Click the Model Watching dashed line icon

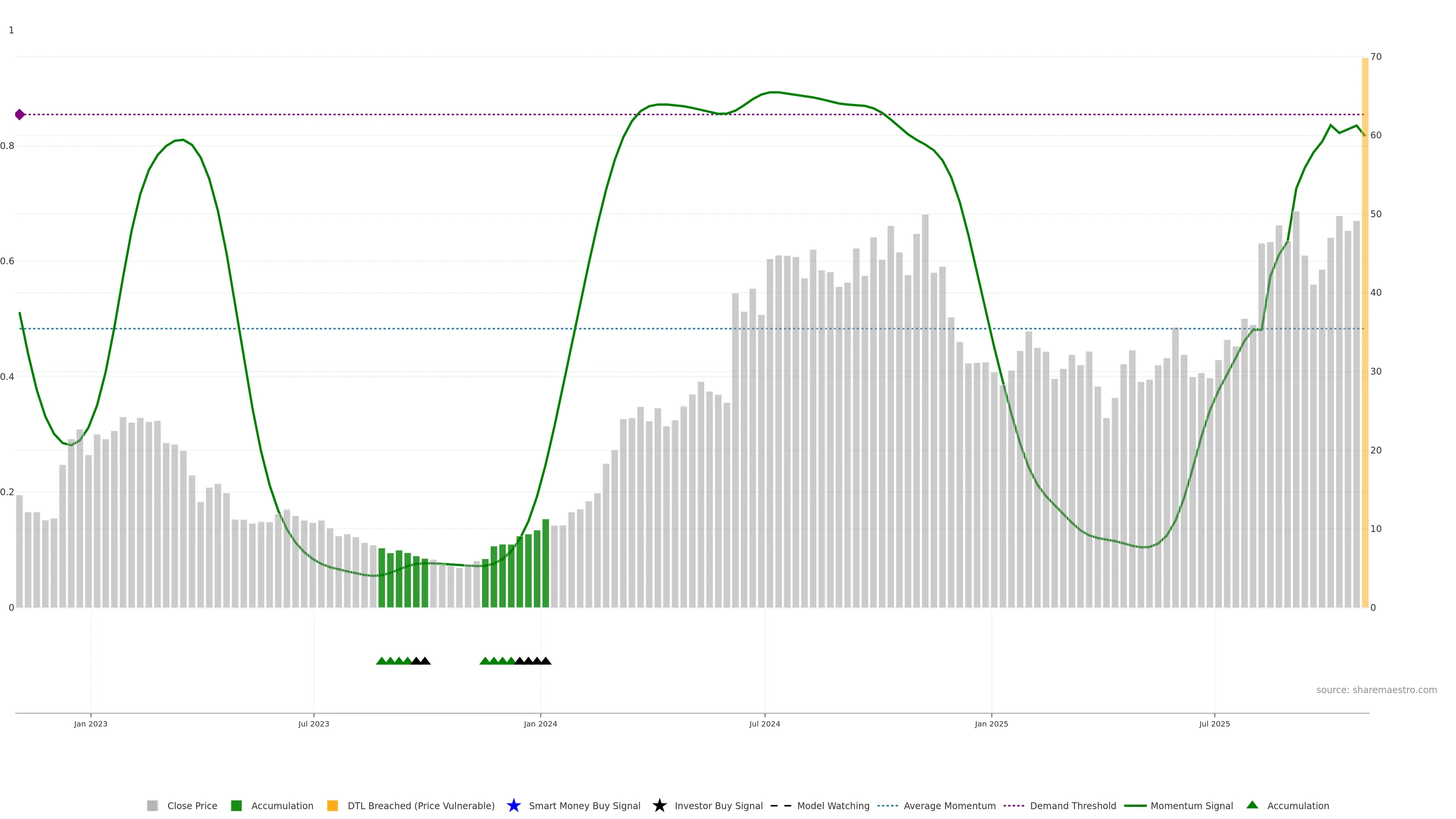[x=781, y=805]
